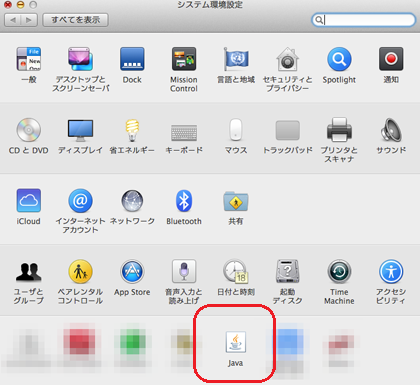Go forward with the right arrow button
The image size is (420, 385).
[x=29, y=20]
